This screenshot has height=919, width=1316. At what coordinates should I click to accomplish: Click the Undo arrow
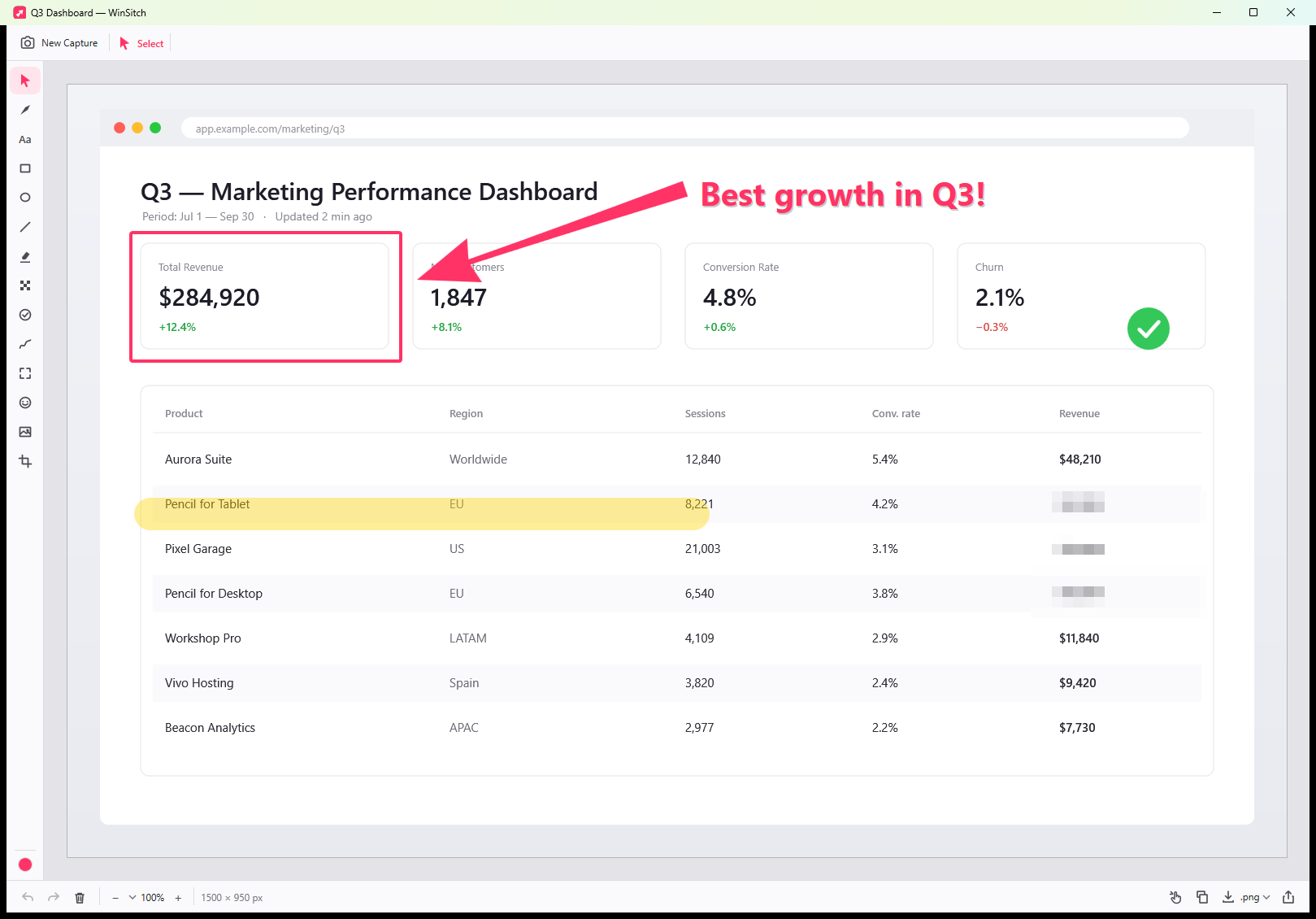click(x=28, y=897)
